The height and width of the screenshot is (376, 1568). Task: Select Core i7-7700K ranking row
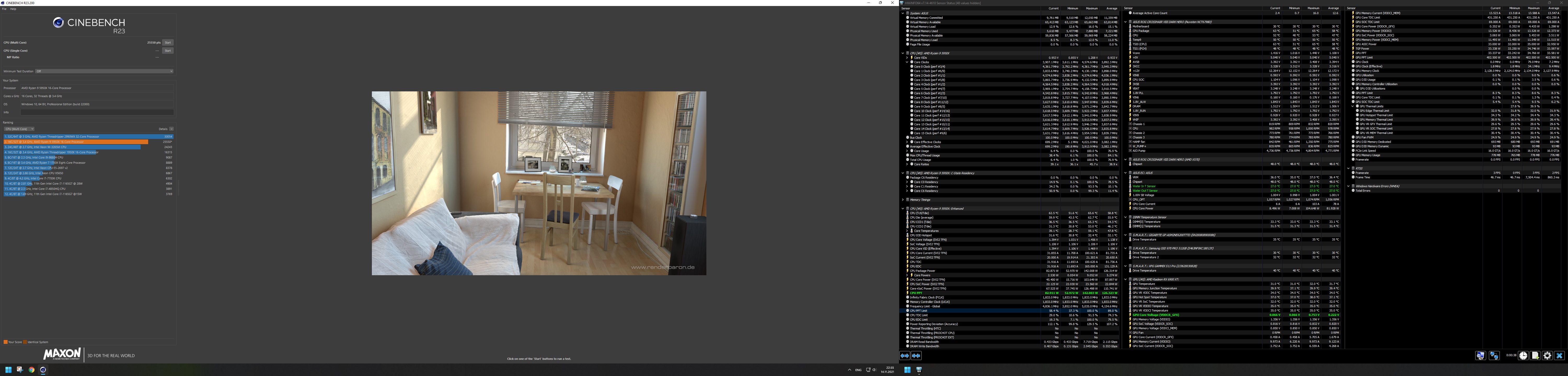[x=88, y=178]
